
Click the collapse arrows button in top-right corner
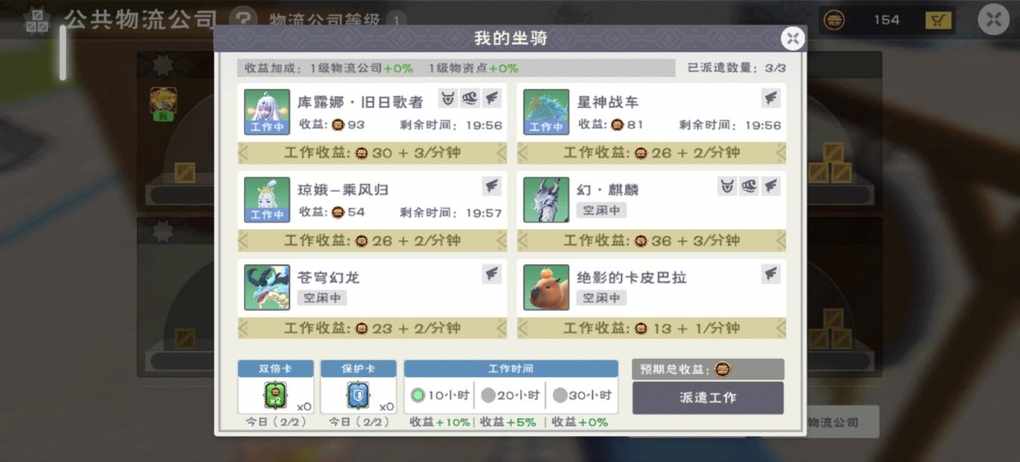(x=993, y=20)
